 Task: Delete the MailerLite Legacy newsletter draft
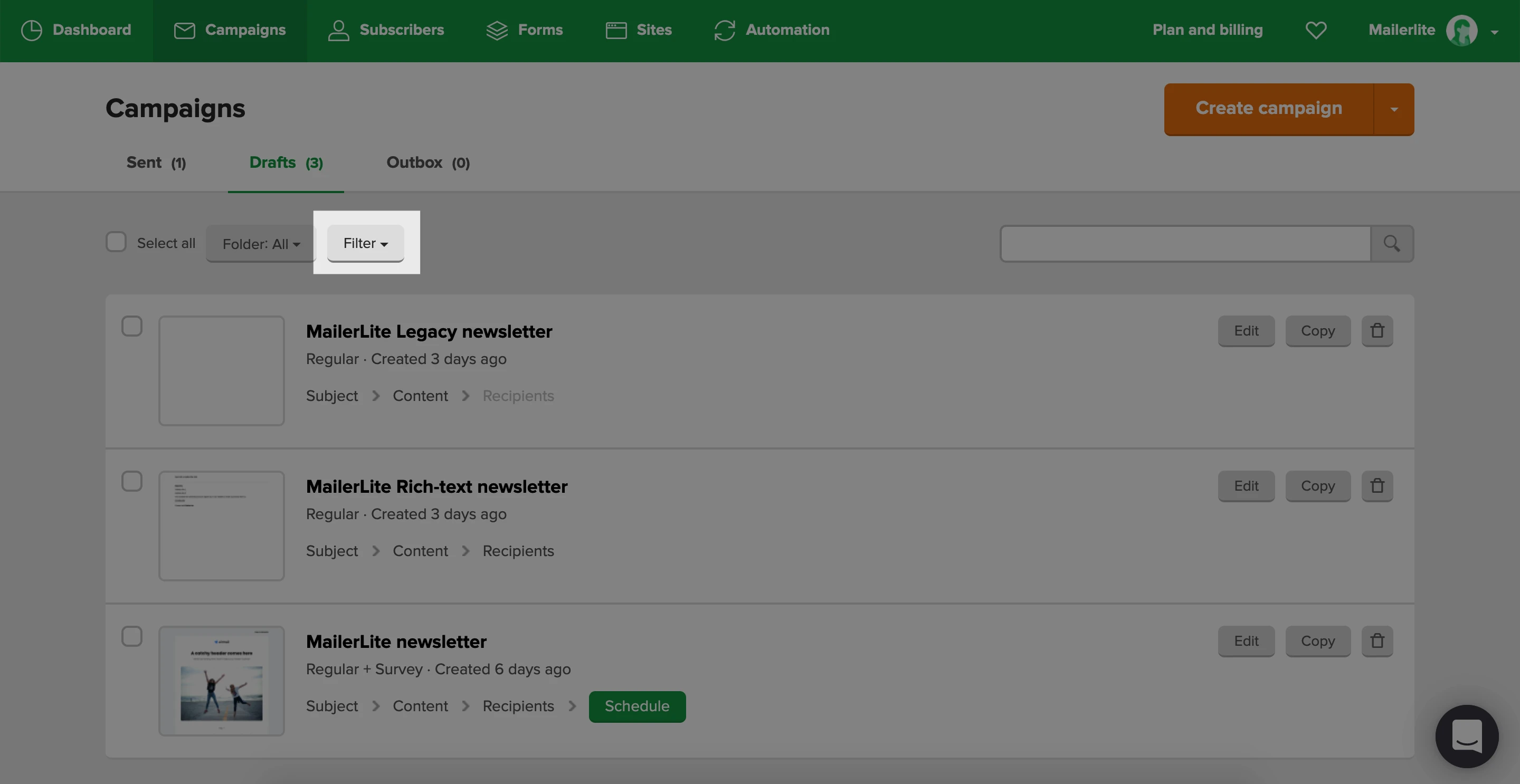(1377, 331)
